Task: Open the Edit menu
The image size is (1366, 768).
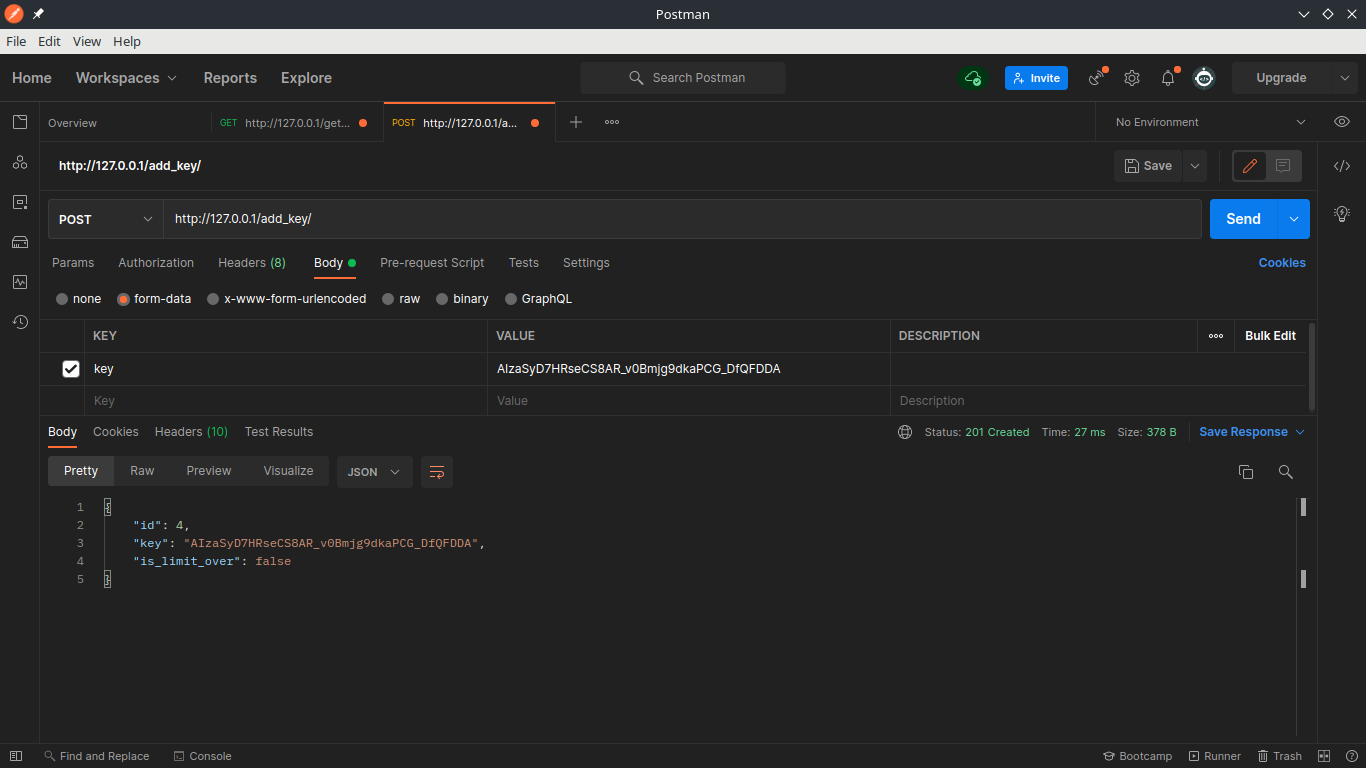Action: click(x=49, y=41)
